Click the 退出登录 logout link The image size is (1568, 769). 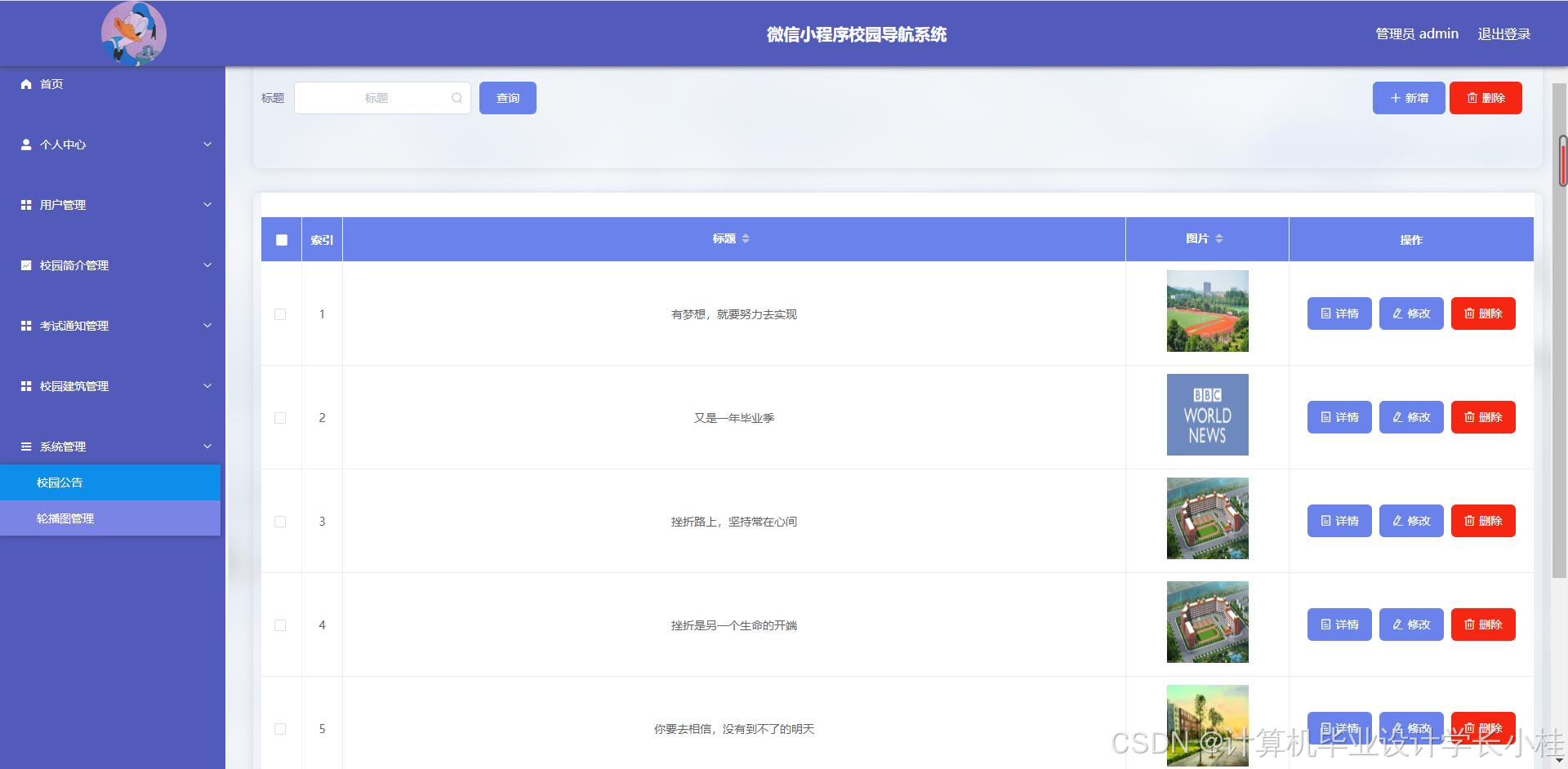(x=1504, y=34)
